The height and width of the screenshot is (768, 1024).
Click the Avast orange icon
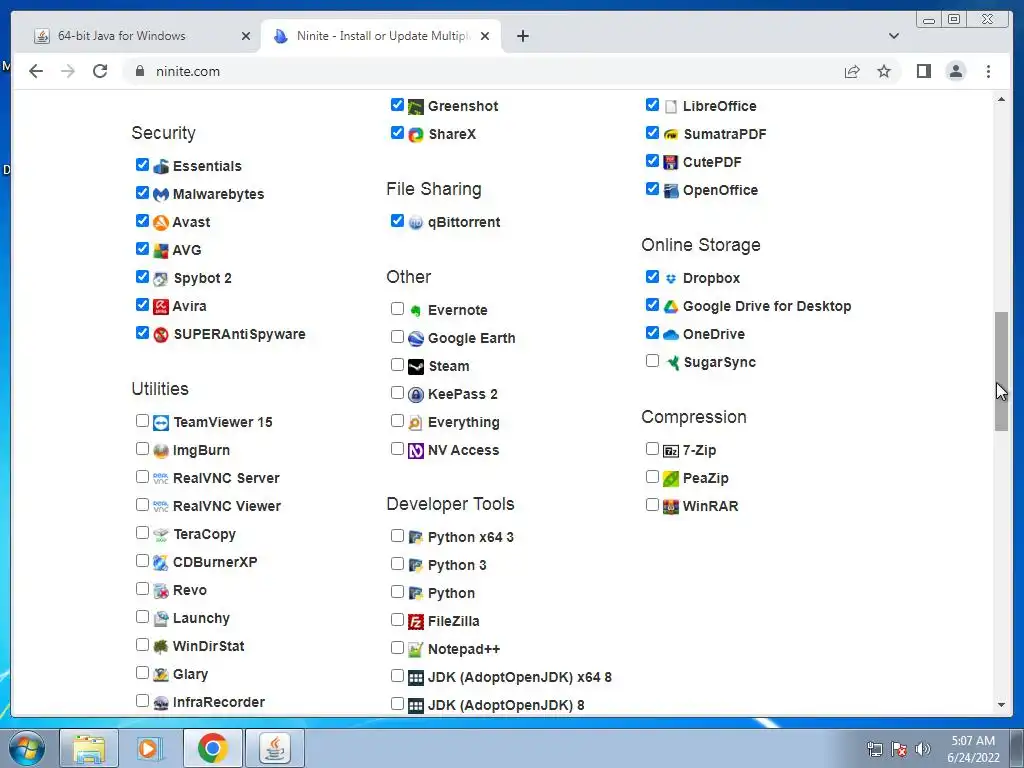161,223
